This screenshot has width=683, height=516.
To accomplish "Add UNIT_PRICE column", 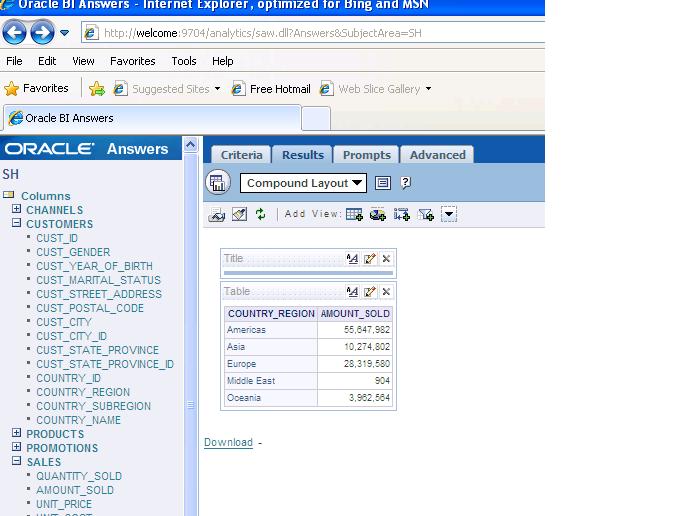I will tap(64, 504).
